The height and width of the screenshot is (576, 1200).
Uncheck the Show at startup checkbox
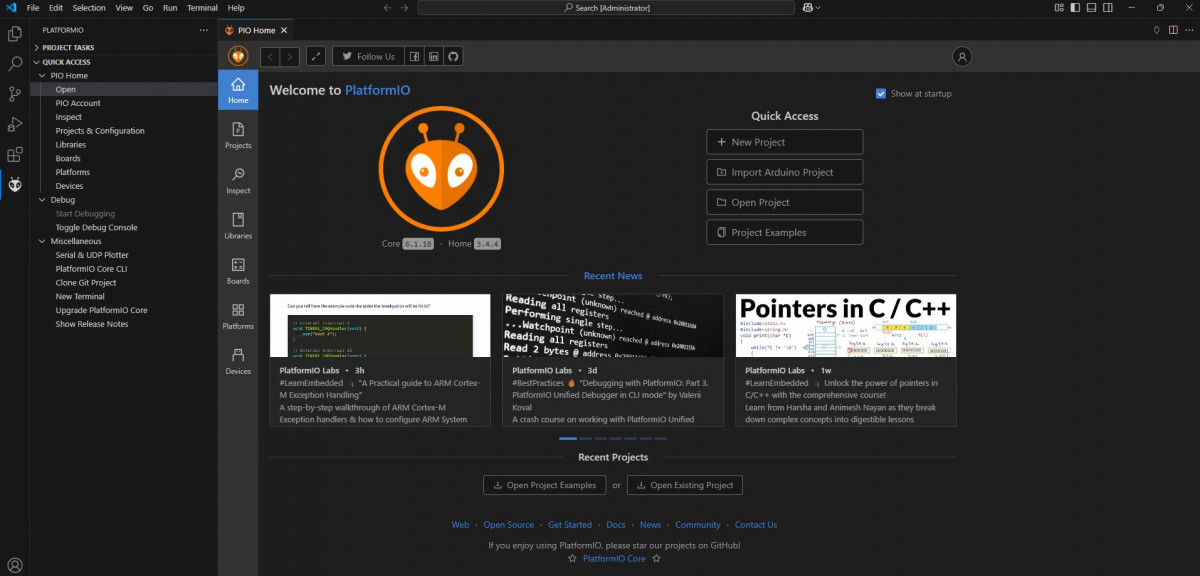[x=879, y=93]
